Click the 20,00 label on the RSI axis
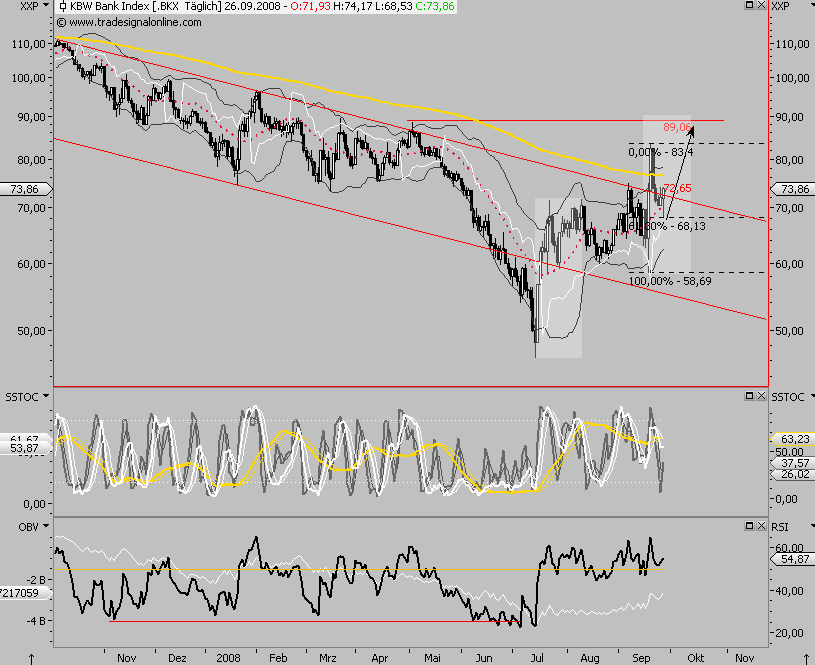 [x=790, y=633]
